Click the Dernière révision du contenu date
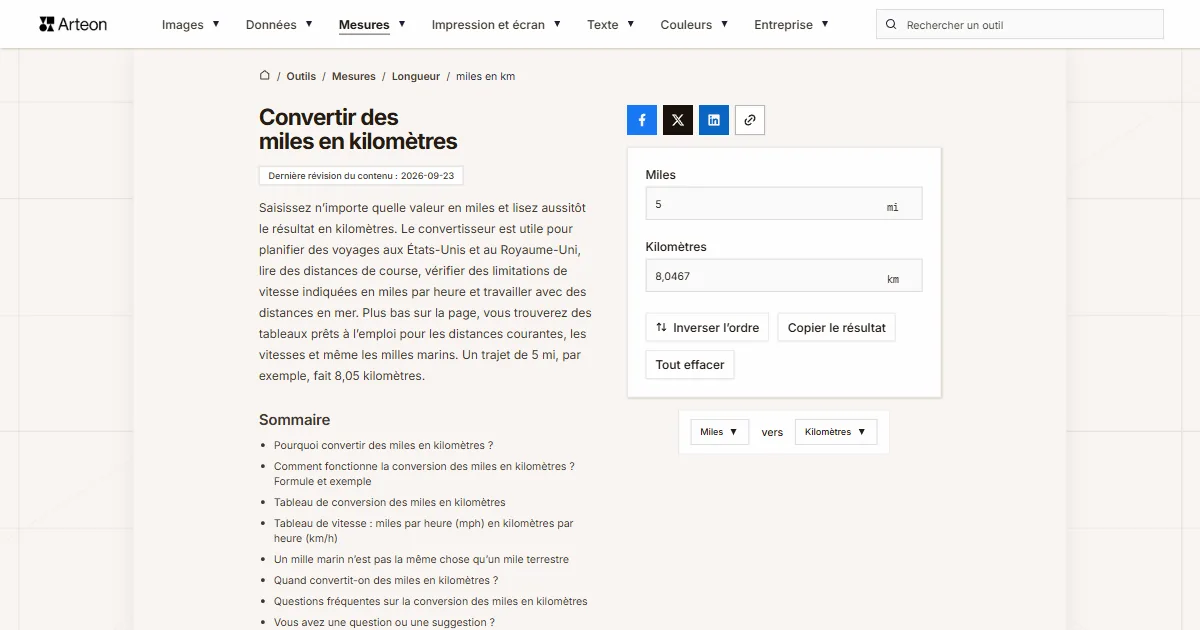This screenshot has width=1200, height=630. point(361,175)
